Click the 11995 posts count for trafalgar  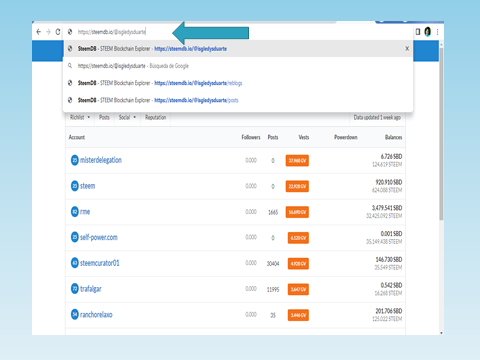point(273,289)
